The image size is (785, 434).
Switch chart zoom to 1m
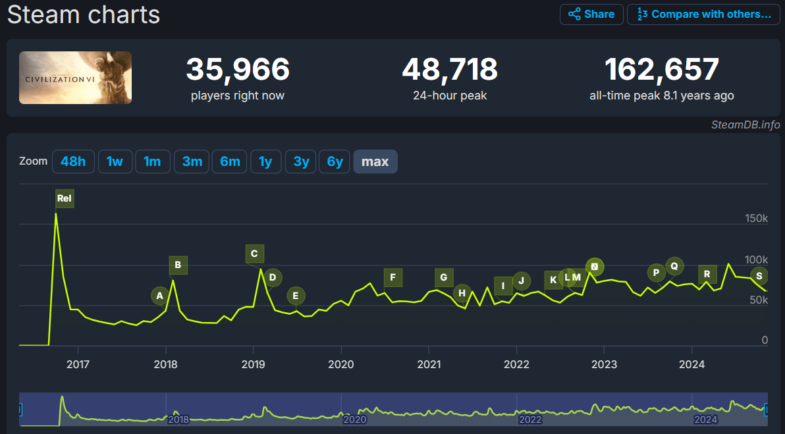pyautogui.click(x=152, y=162)
